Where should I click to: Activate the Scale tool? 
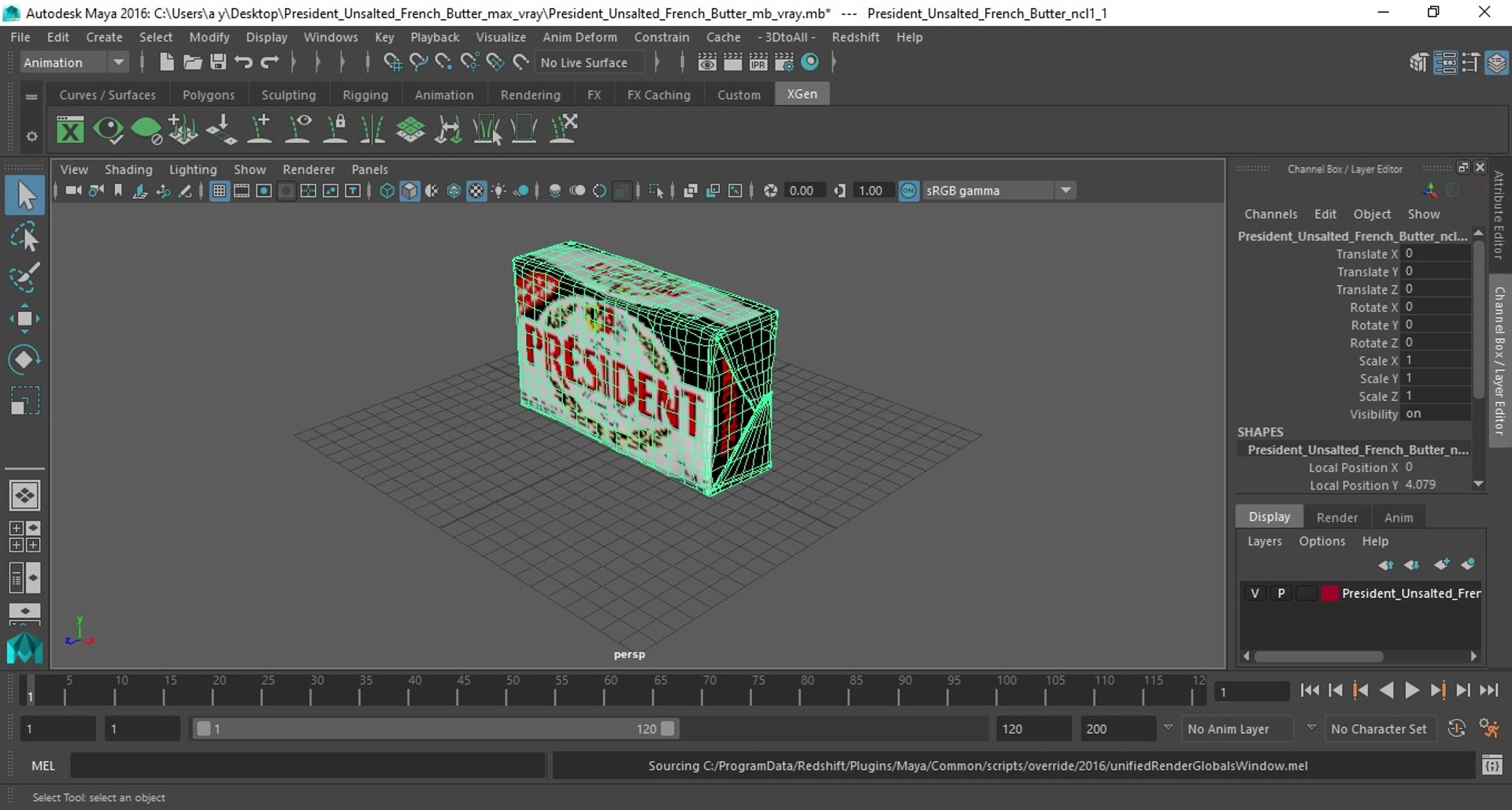pyautogui.click(x=24, y=400)
